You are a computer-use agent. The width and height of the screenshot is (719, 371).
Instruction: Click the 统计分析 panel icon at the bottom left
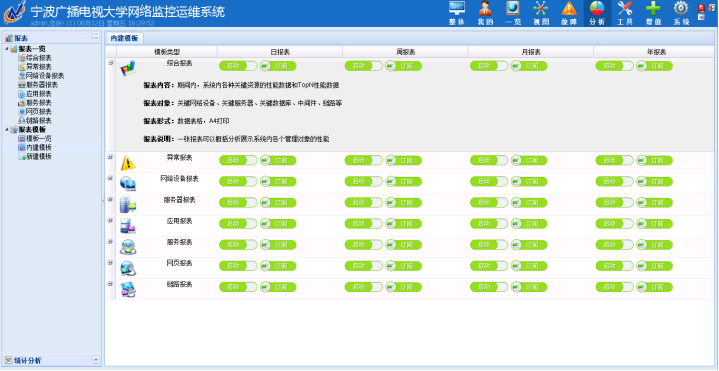click(9, 360)
